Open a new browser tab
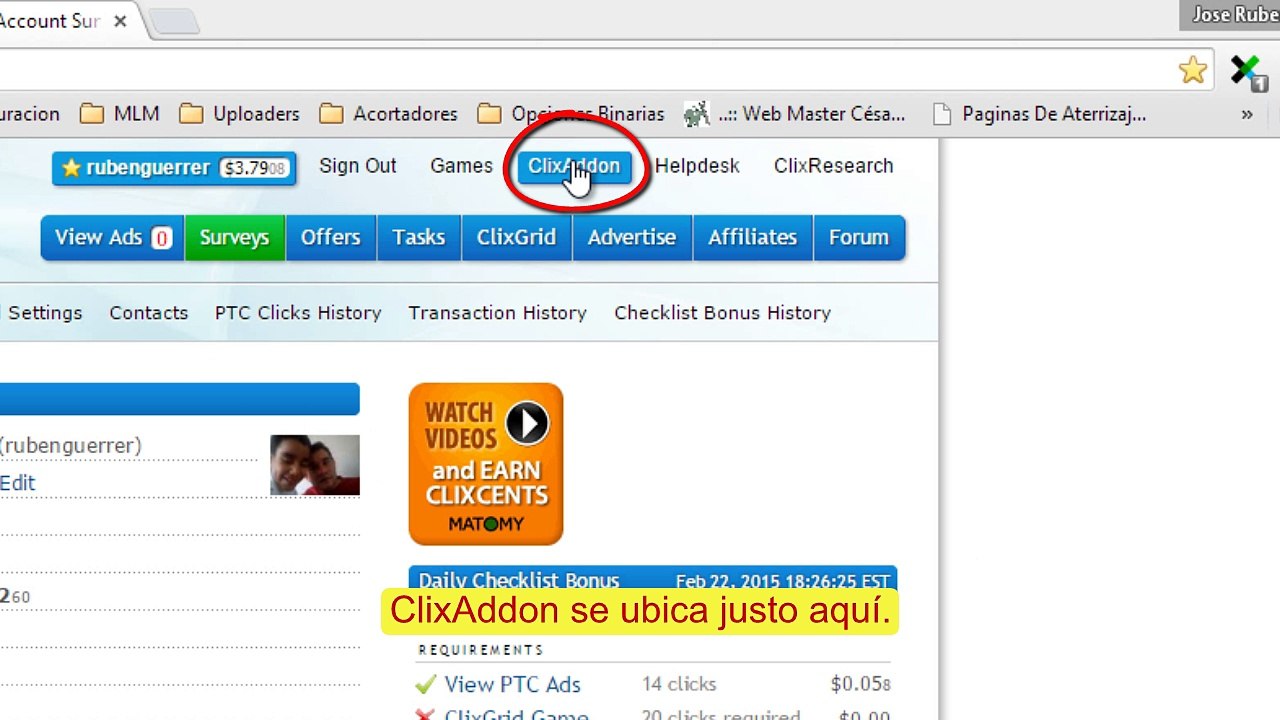 pyautogui.click(x=174, y=22)
